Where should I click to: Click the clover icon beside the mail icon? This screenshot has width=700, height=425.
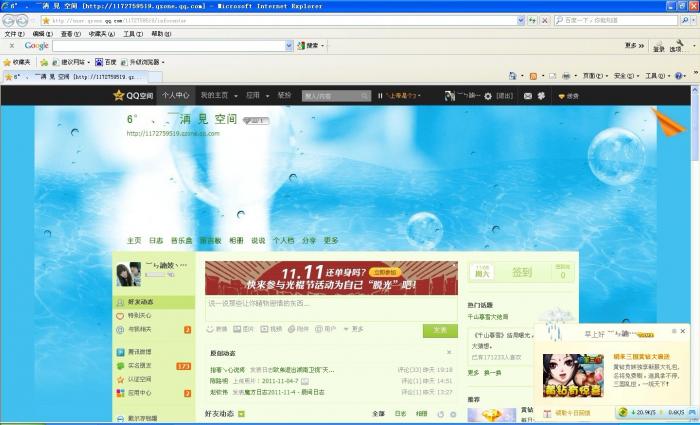click(x=541, y=96)
